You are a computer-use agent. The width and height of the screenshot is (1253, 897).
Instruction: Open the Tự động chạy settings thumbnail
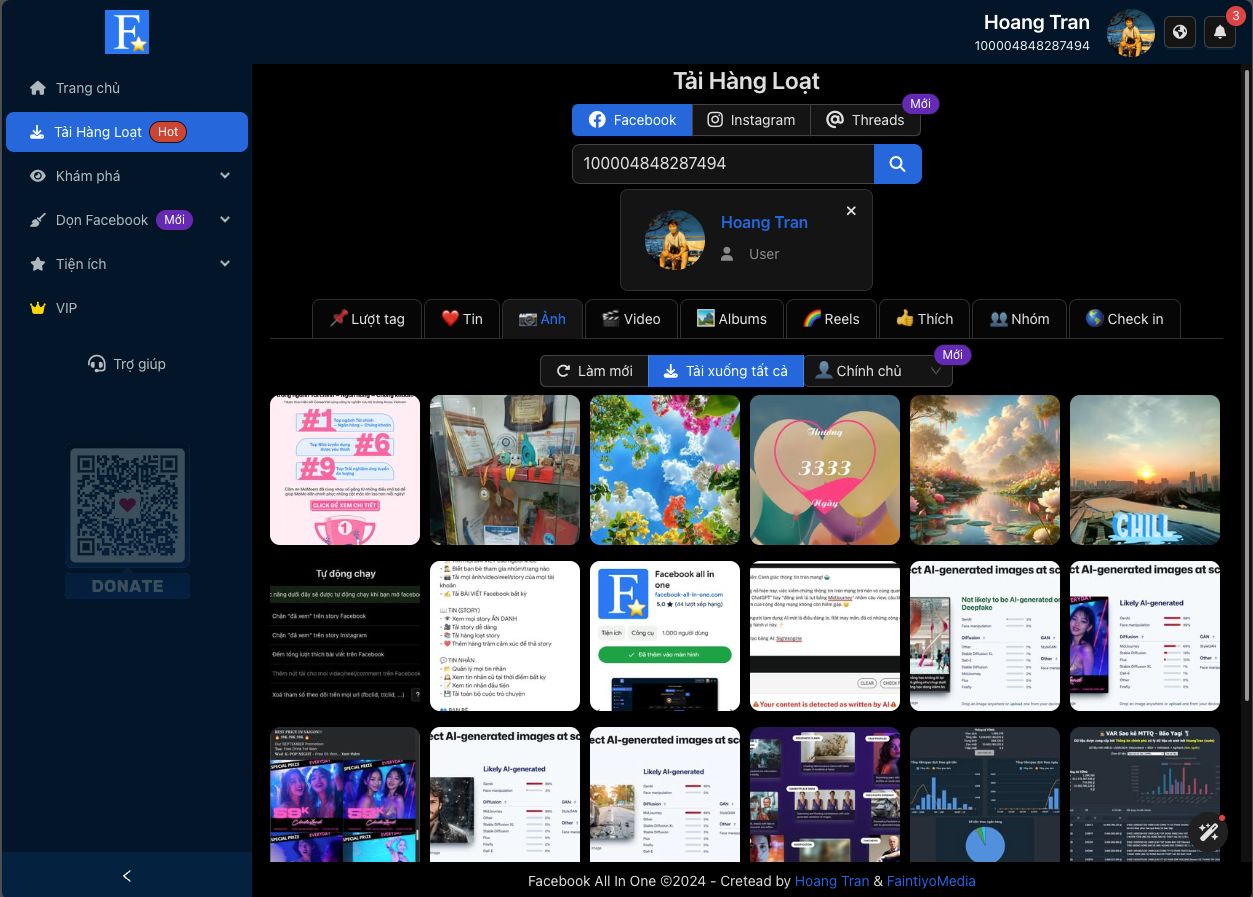coord(345,636)
